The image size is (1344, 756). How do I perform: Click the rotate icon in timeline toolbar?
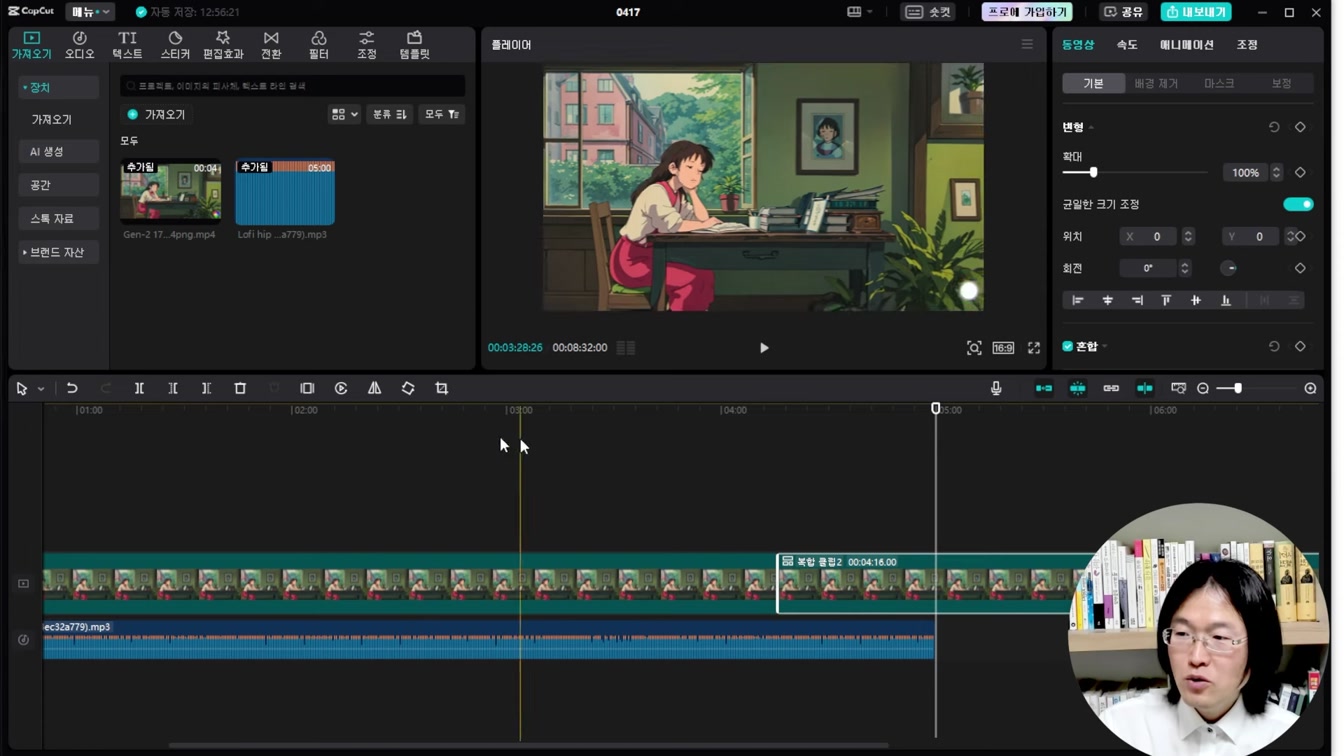[x=408, y=388]
